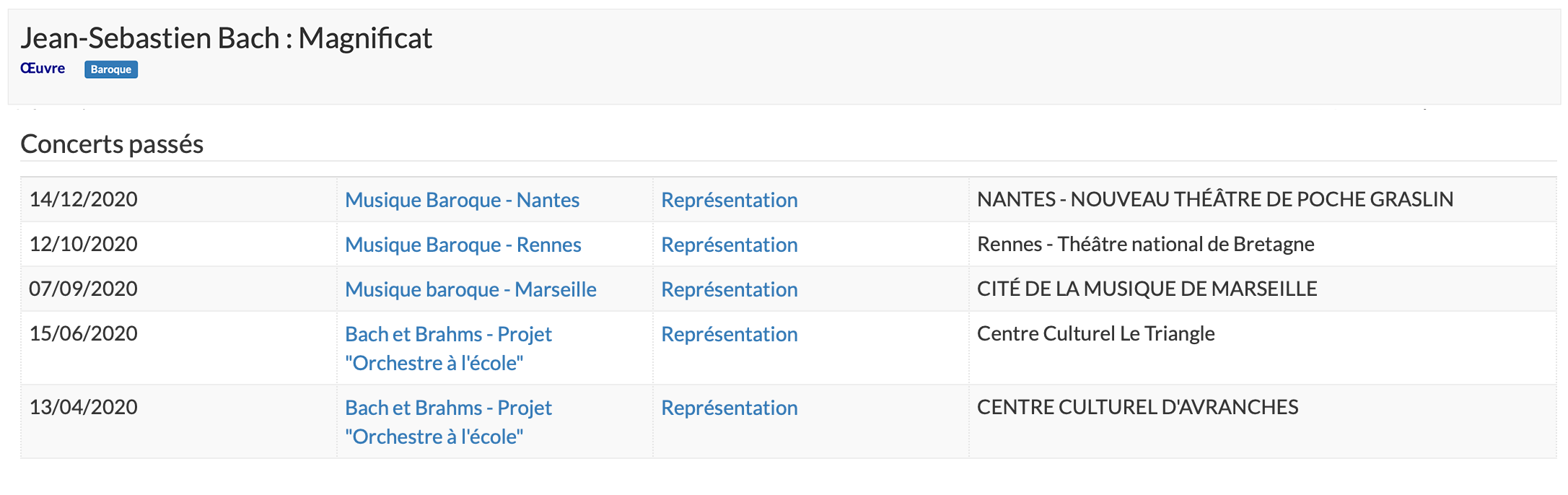Click the Concerts passés section heading
Viewport: 1568px width, 495px height.
tap(112, 144)
